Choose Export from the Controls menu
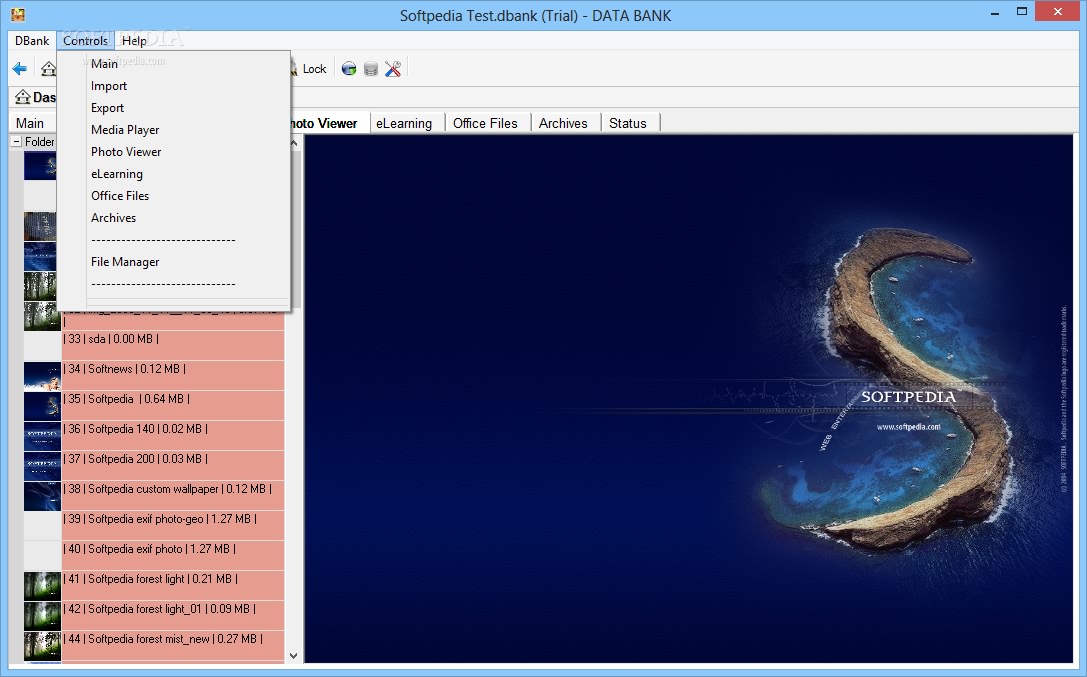1087x677 pixels. 107,108
